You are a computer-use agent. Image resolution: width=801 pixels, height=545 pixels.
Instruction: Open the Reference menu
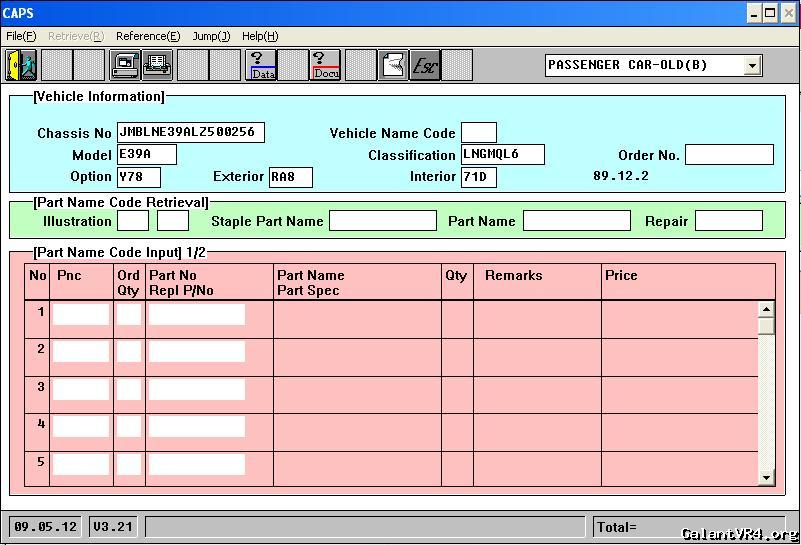coord(148,36)
